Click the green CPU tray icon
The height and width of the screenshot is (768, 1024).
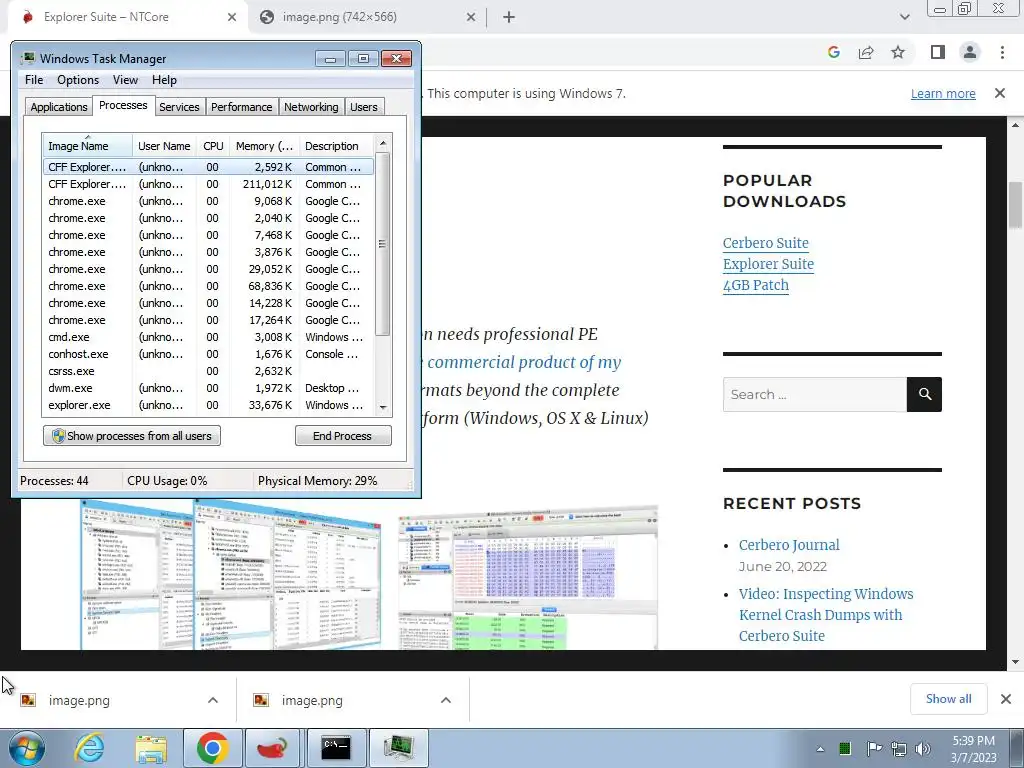click(x=844, y=749)
